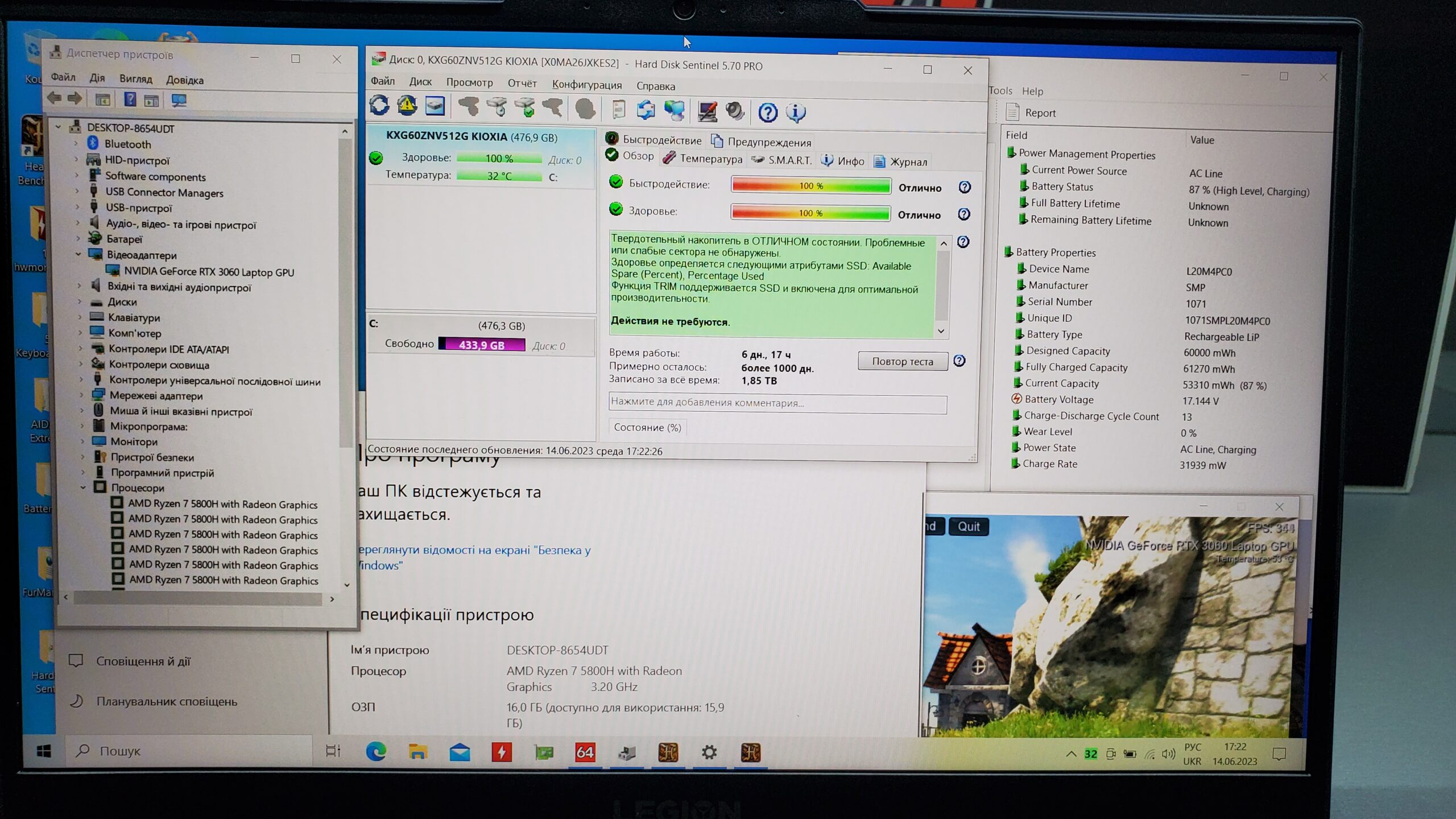Click Quit button in the FurMark window
The height and width of the screenshot is (819, 1456).
tap(968, 527)
